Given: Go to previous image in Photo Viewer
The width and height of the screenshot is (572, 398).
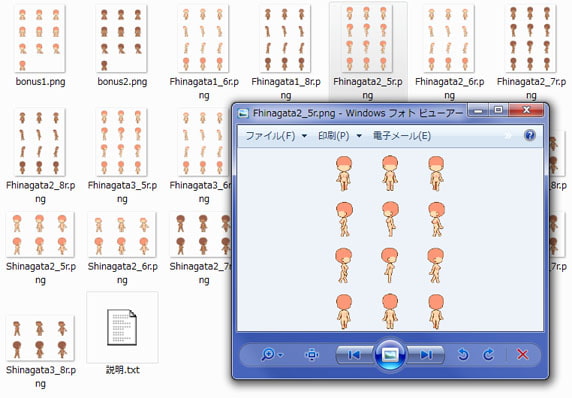Looking at the screenshot, I should point(354,355).
